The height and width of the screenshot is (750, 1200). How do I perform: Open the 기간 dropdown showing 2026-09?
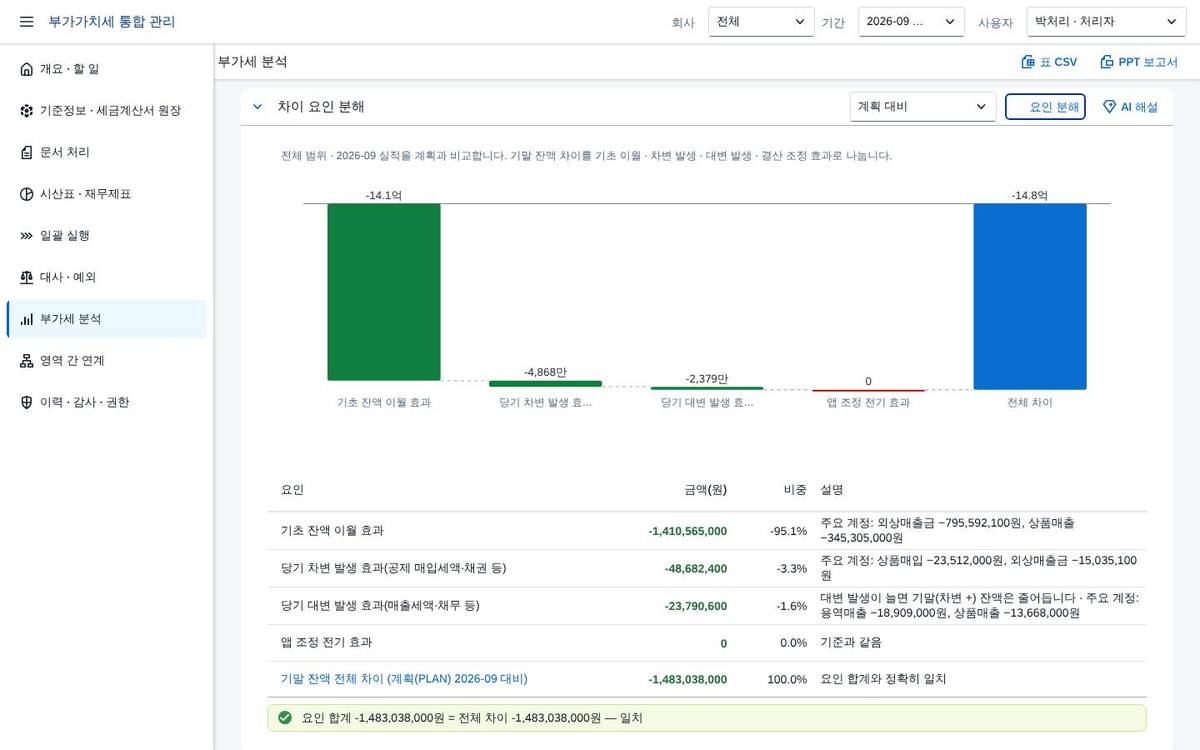[911, 22]
